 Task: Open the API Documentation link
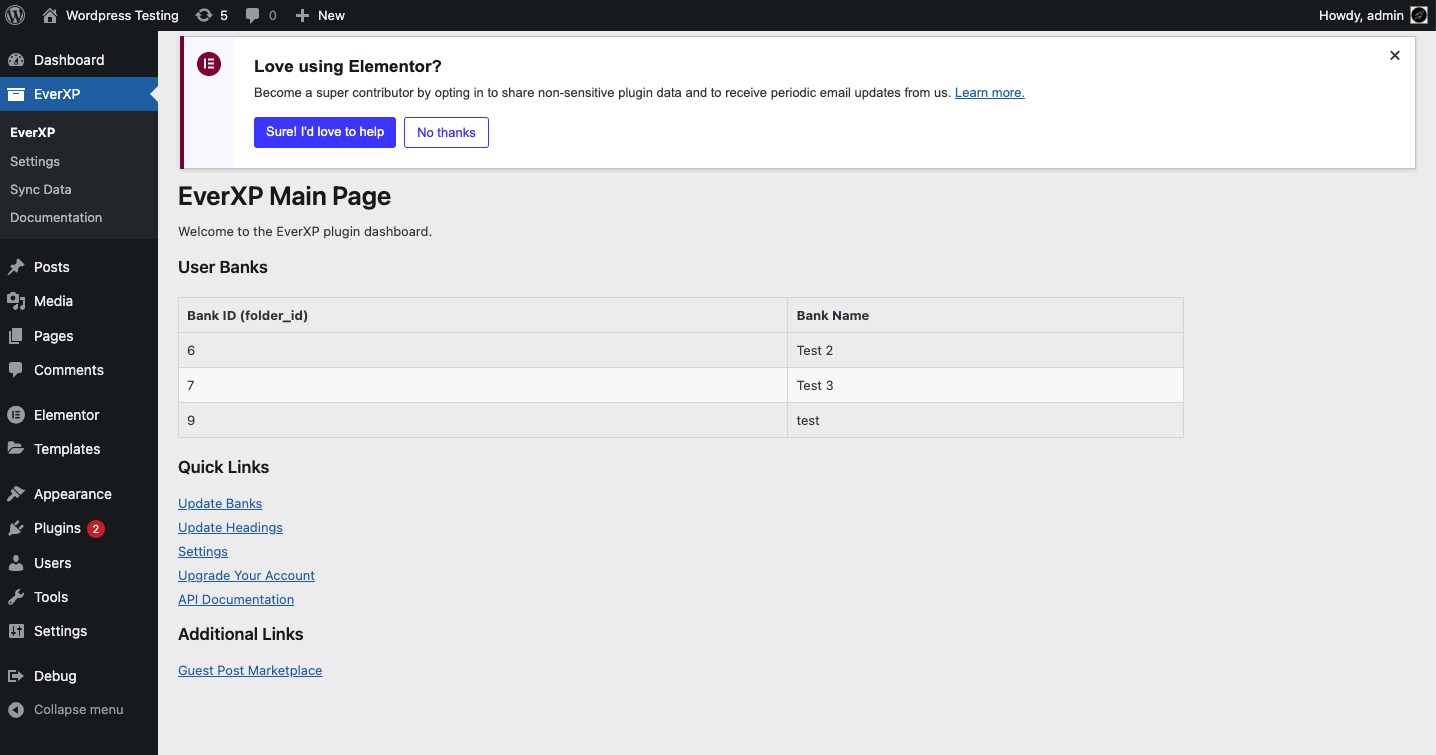(236, 599)
